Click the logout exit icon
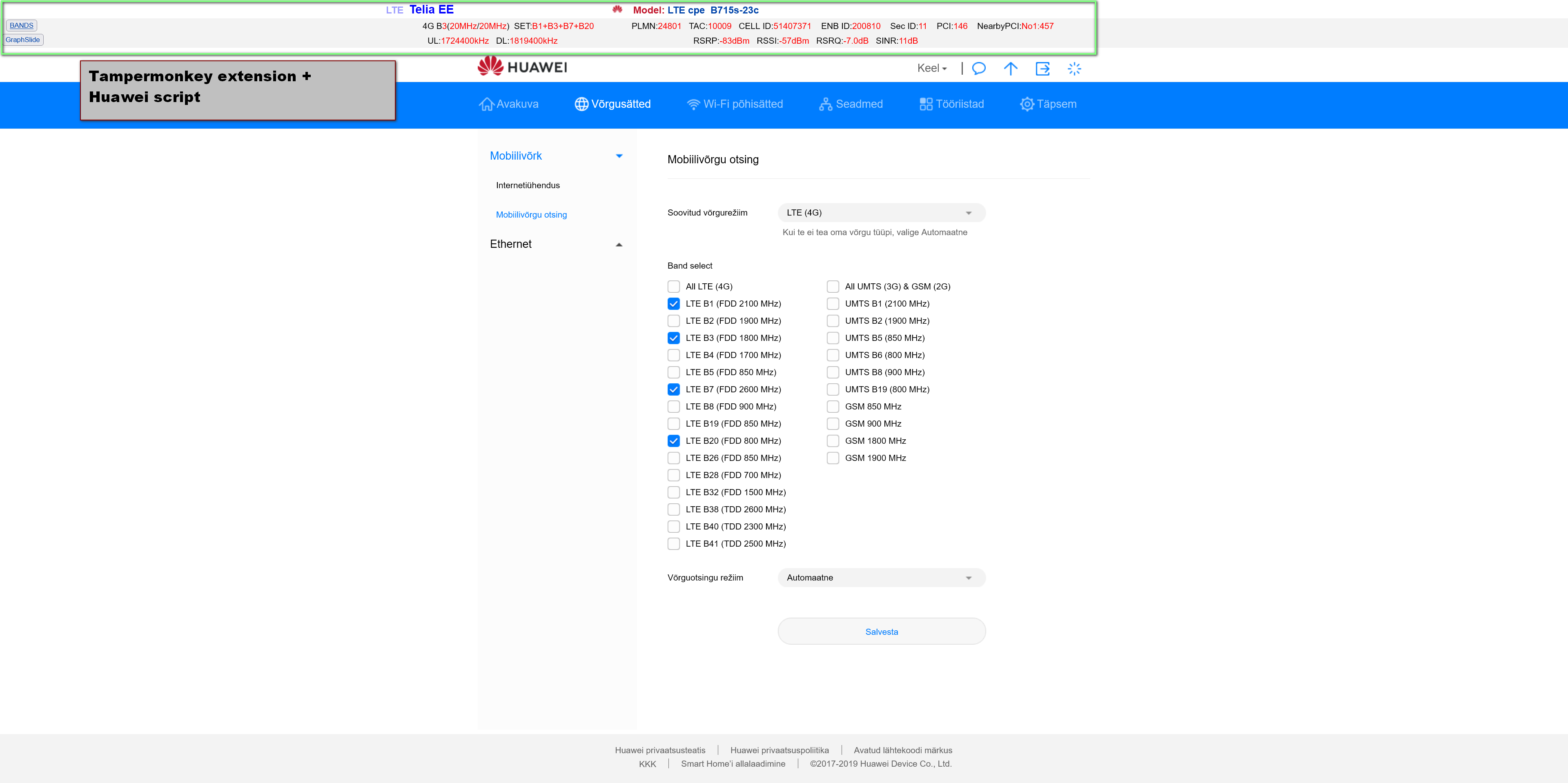This screenshot has height=783, width=1568. [1043, 68]
